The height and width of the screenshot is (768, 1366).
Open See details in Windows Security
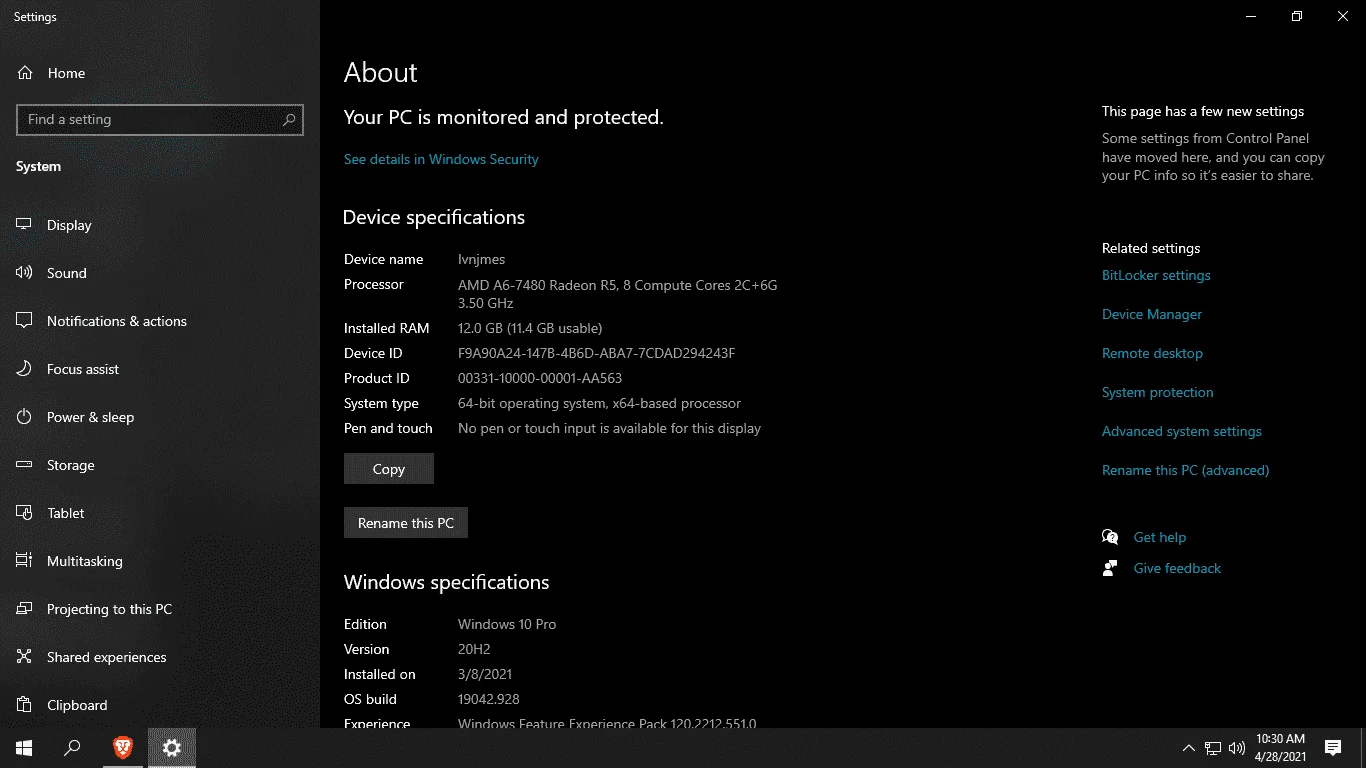[441, 159]
